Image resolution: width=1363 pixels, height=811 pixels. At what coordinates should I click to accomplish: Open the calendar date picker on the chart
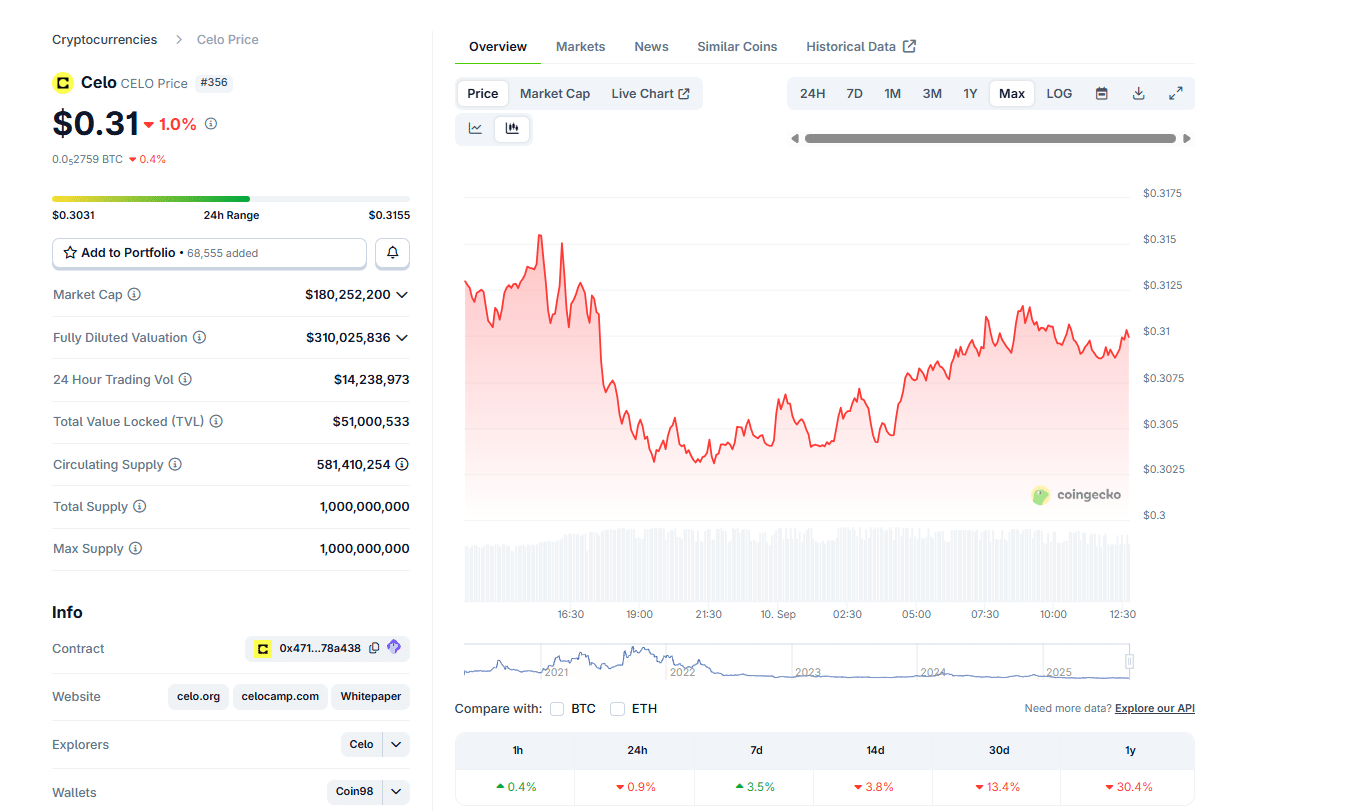[1101, 93]
